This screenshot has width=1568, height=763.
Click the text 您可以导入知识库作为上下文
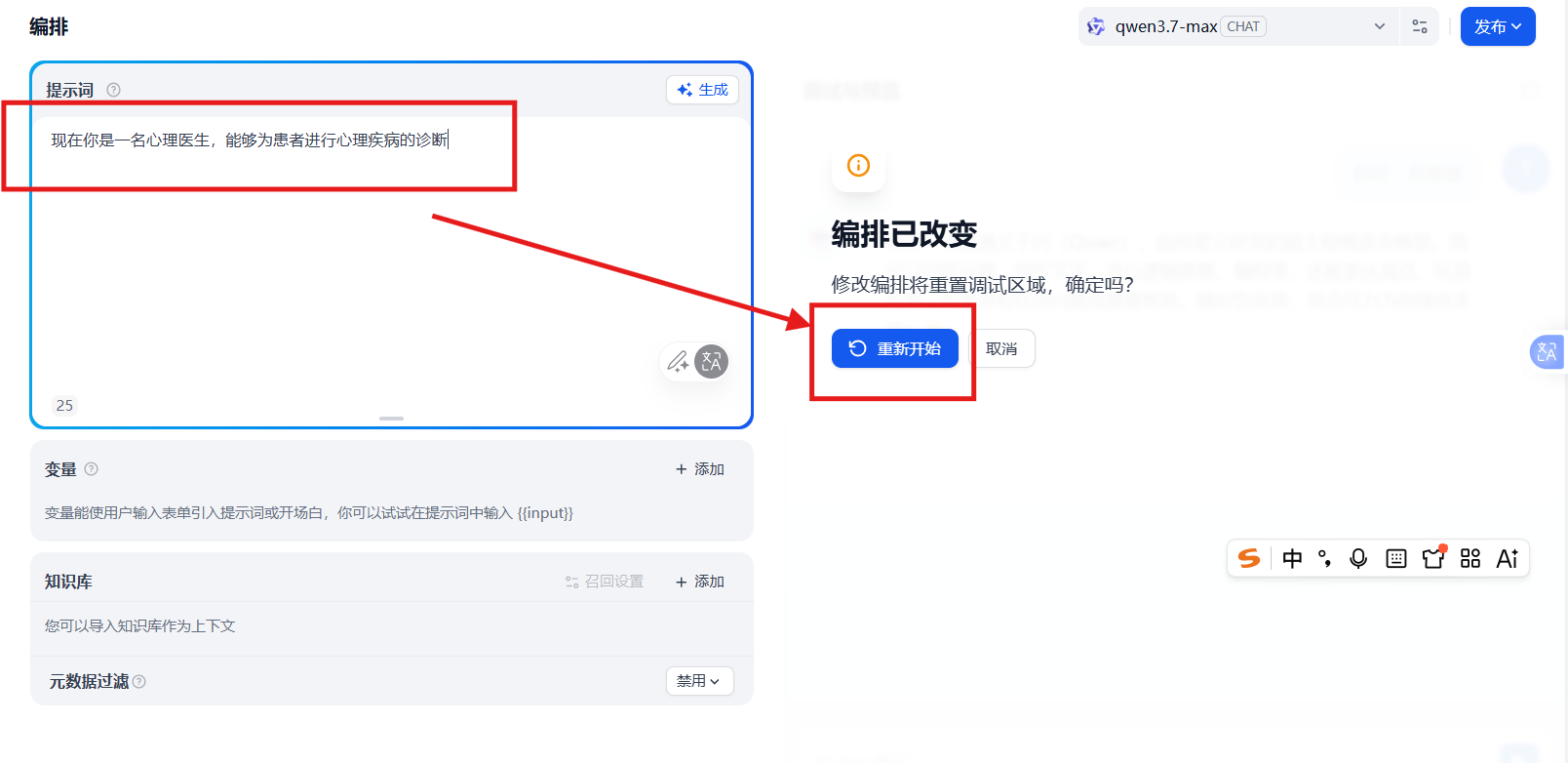139,625
